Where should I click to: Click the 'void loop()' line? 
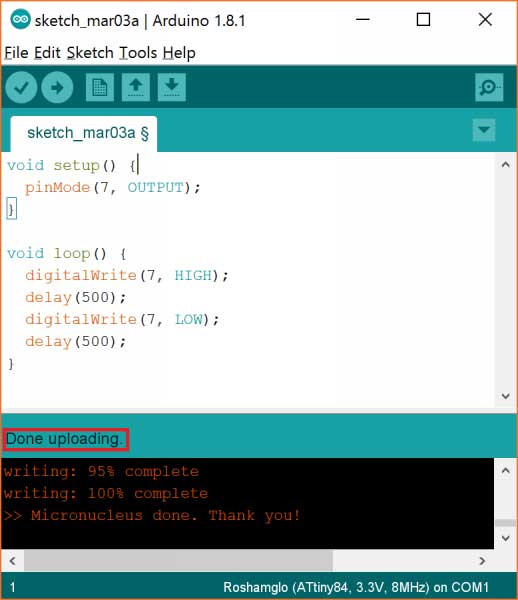click(x=67, y=254)
